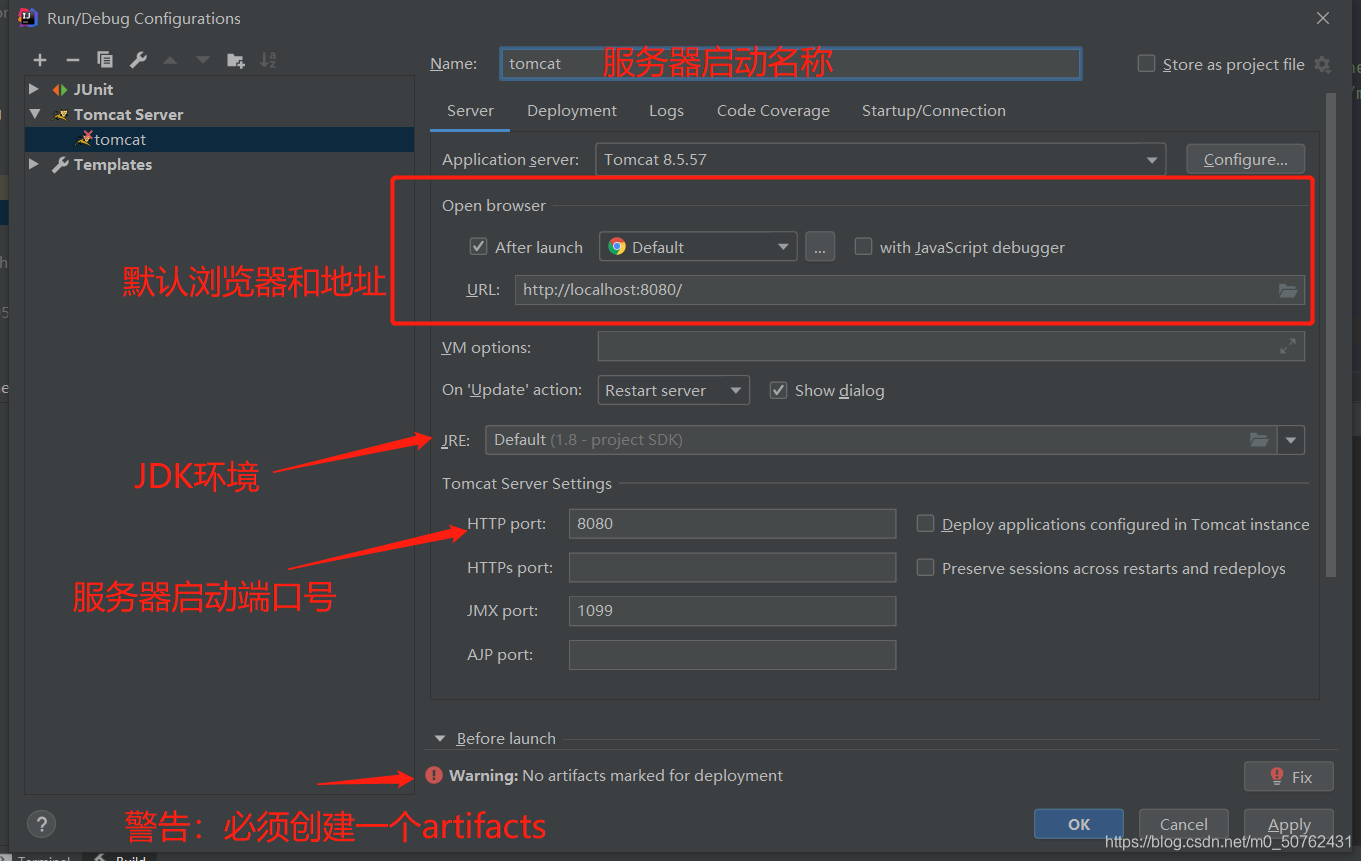Click gear icon beside Store as project file
Screen dimensions: 1361x861
(x=1322, y=64)
